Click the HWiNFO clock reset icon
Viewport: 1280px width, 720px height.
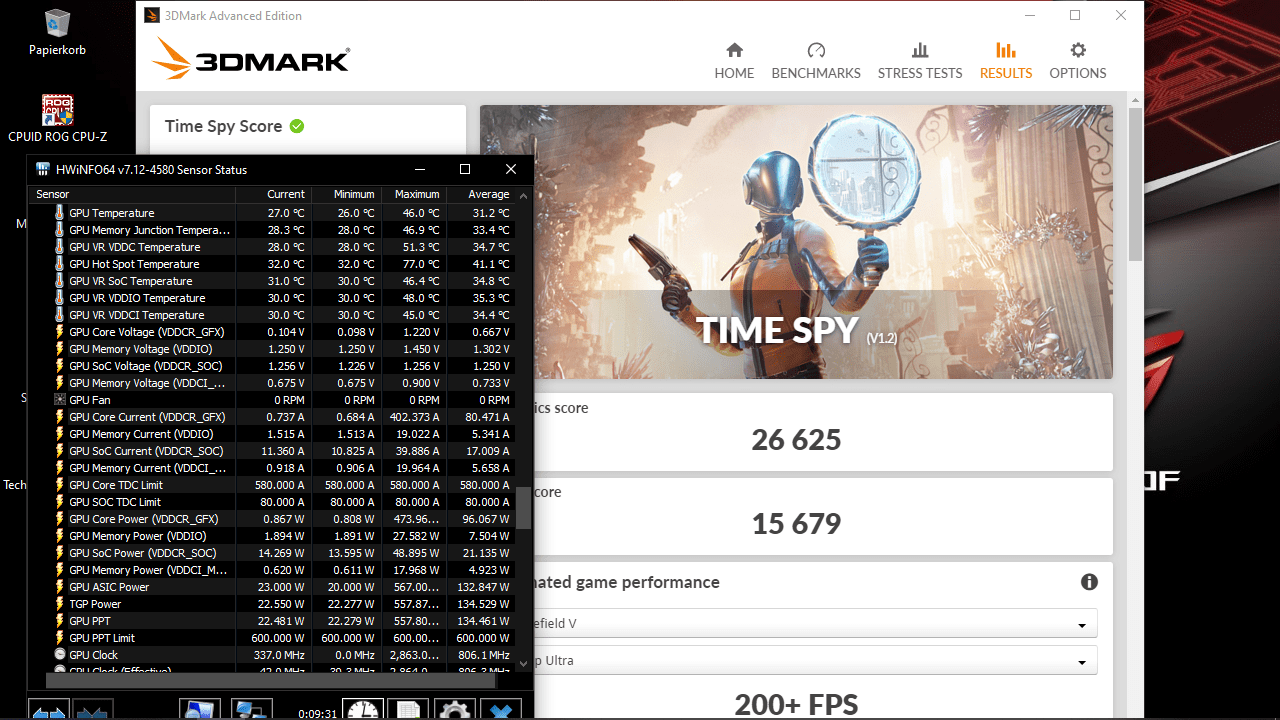[364, 710]
